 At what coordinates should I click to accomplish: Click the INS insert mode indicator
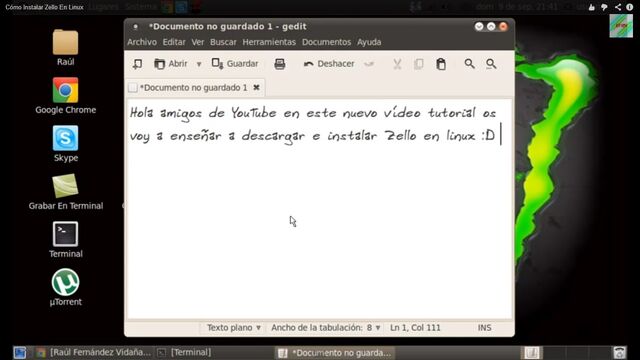click(x=484, y=328)
